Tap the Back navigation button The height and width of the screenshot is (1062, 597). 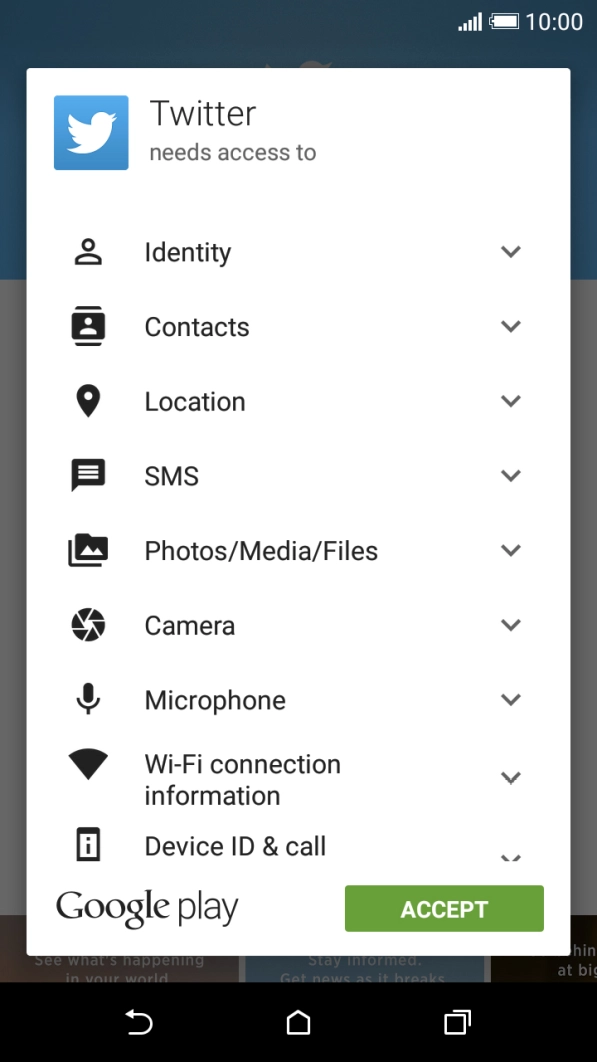pos(139,1023)
